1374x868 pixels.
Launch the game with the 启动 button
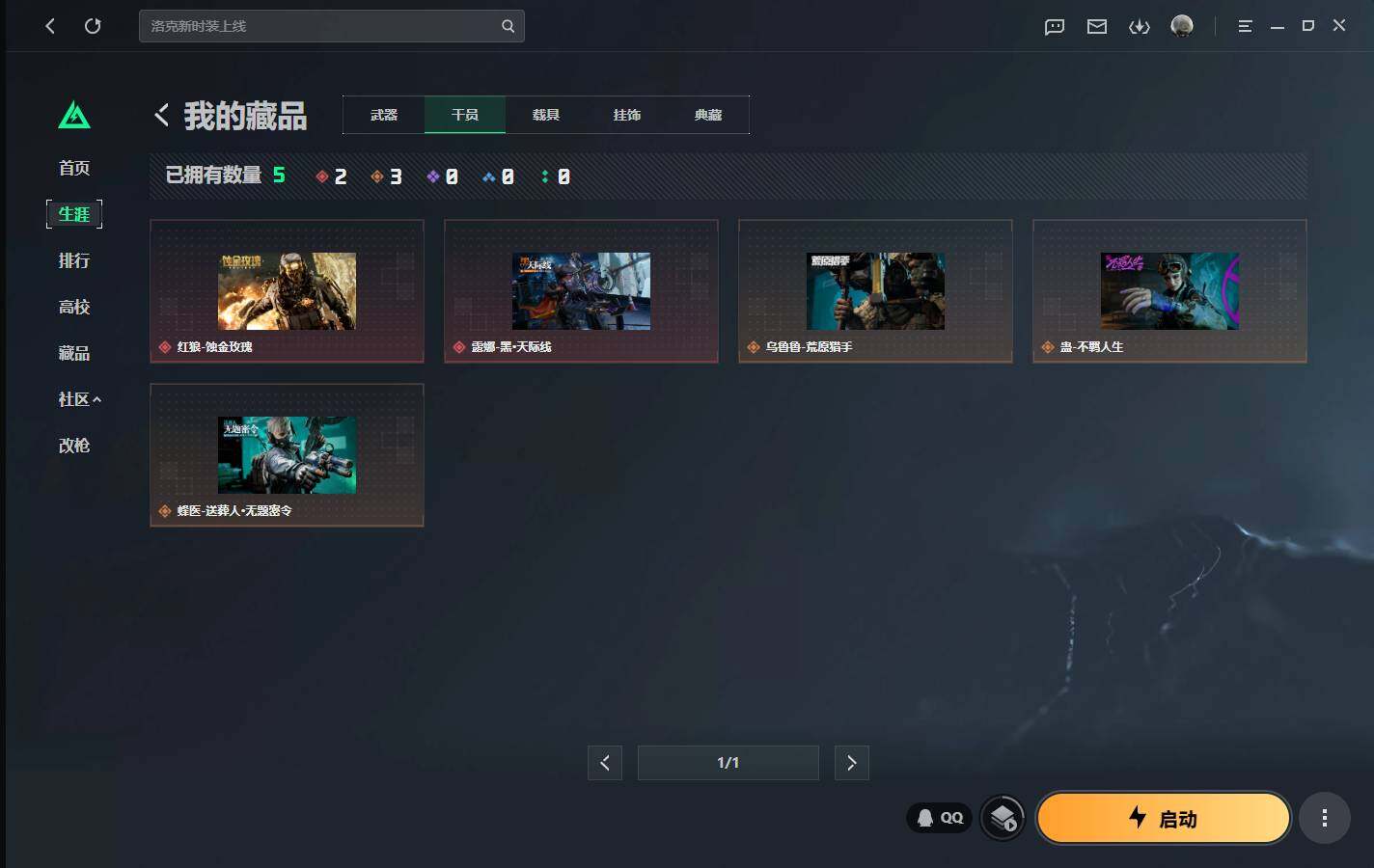pyautogui.click(x=1164, y=818)
